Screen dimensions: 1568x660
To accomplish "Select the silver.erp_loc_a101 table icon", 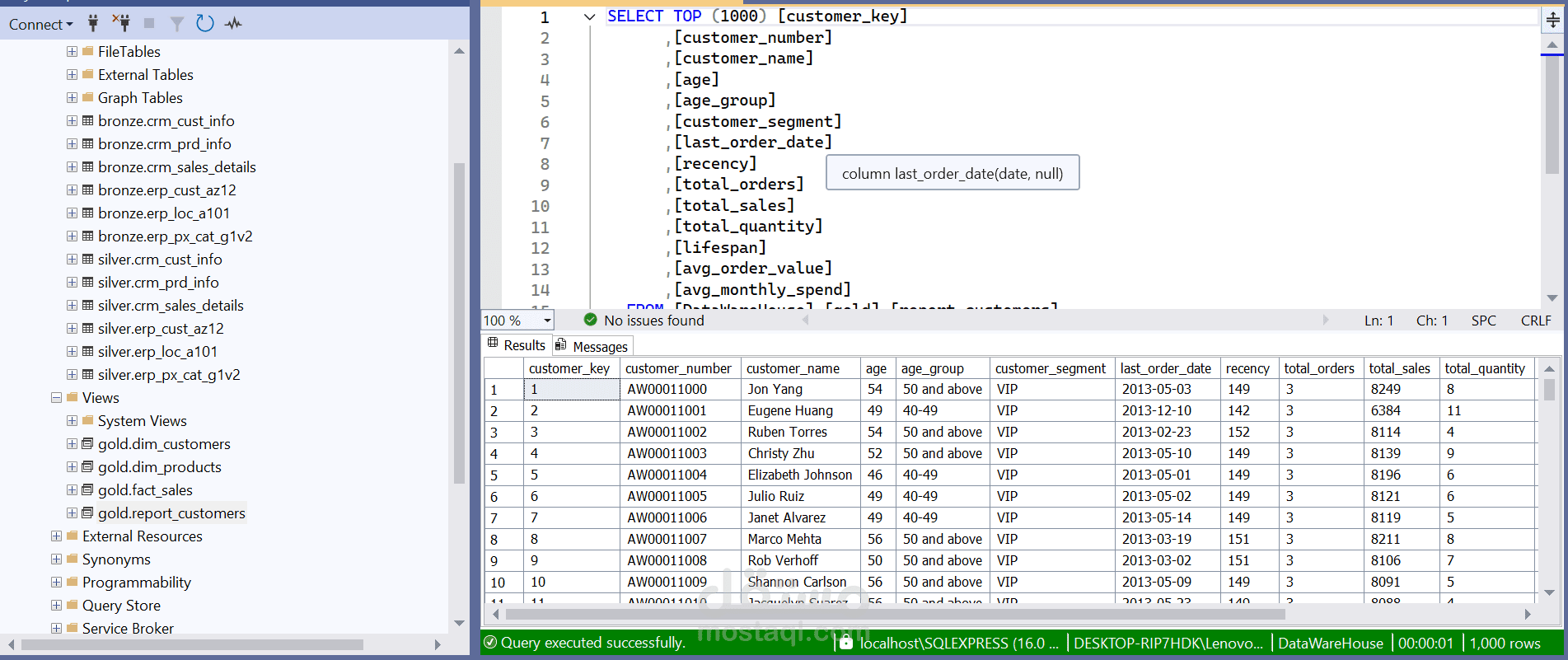I will click(x=87, y=351).
